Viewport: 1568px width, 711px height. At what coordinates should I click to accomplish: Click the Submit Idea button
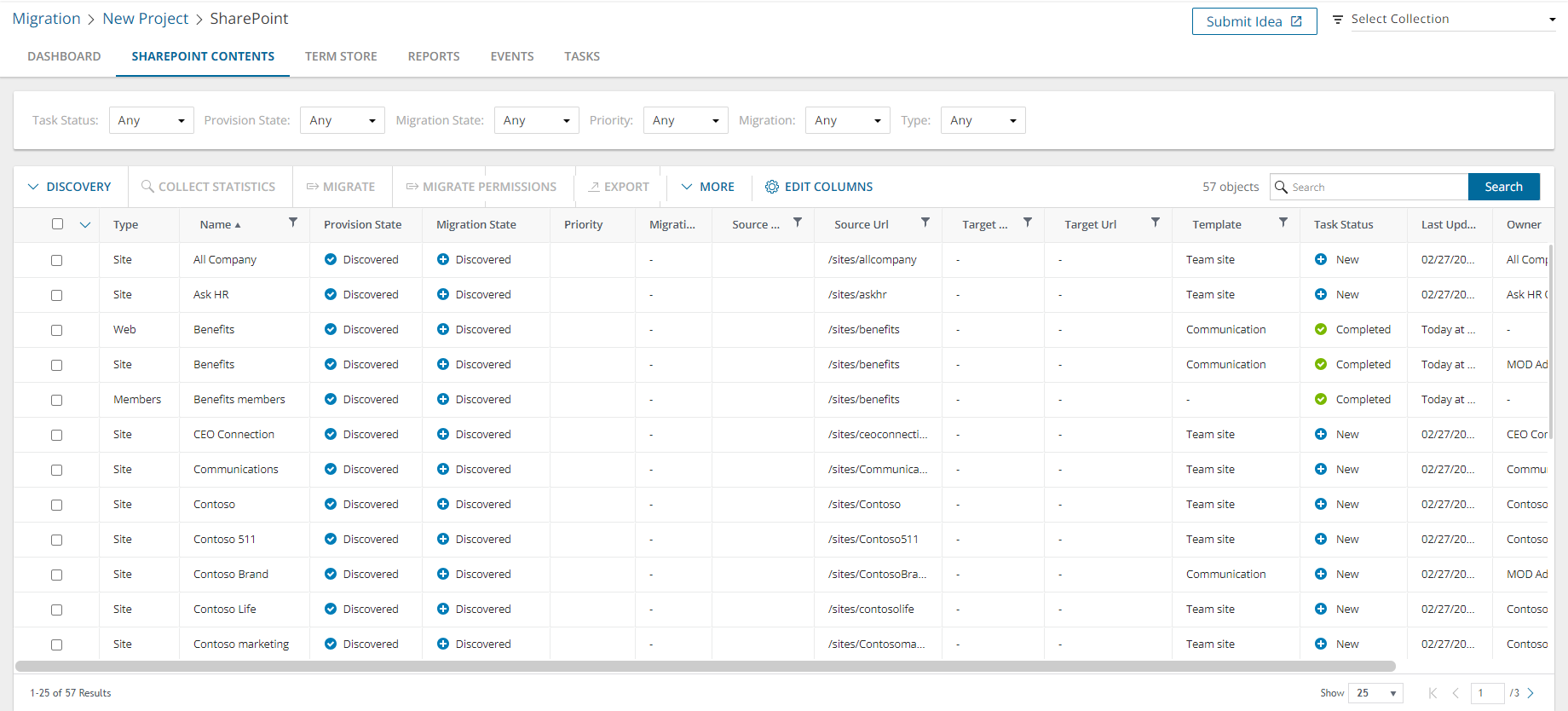[x=1254, y=21]
